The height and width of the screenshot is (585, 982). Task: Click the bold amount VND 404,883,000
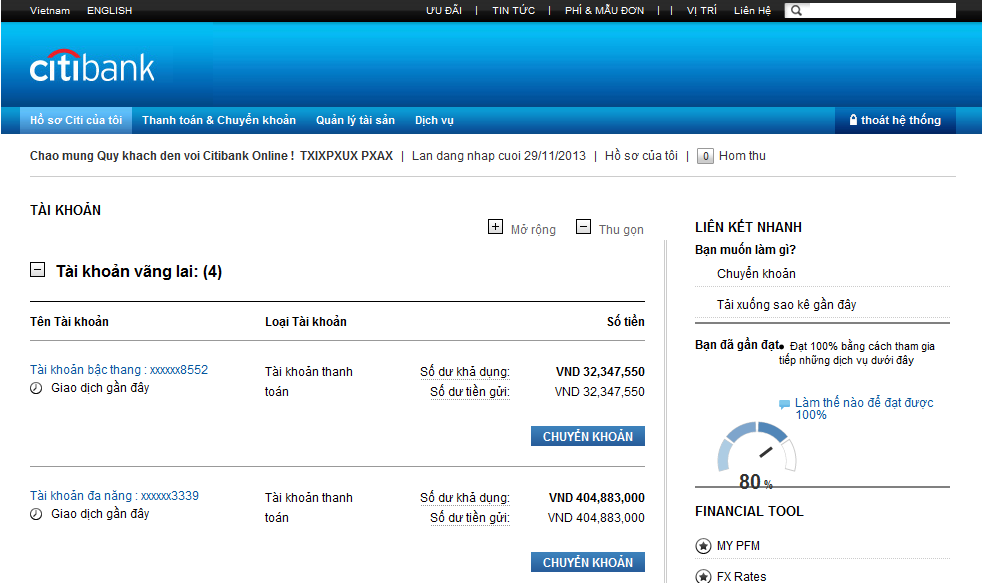597,498
